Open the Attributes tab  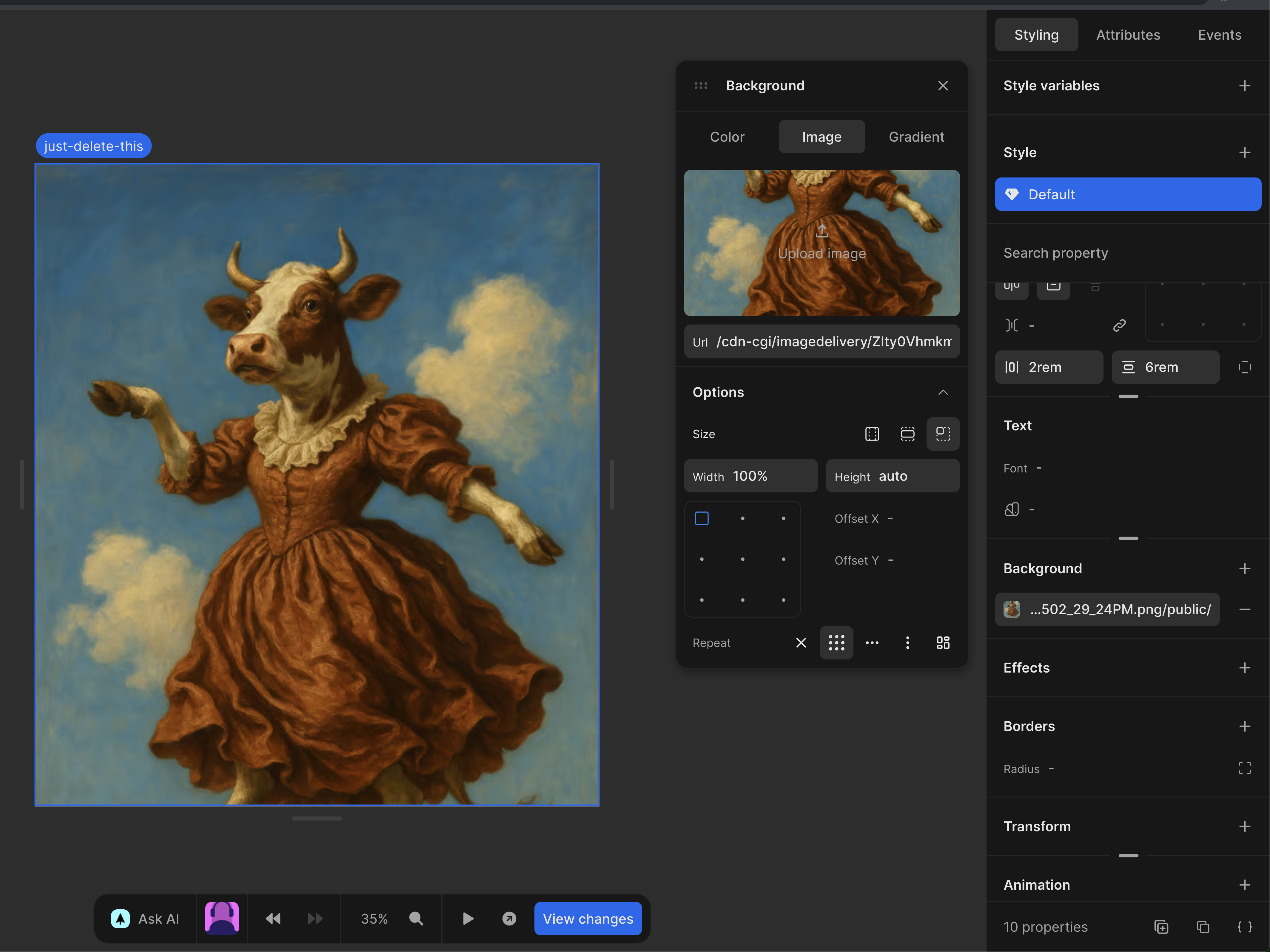(x=1128, y=35)
